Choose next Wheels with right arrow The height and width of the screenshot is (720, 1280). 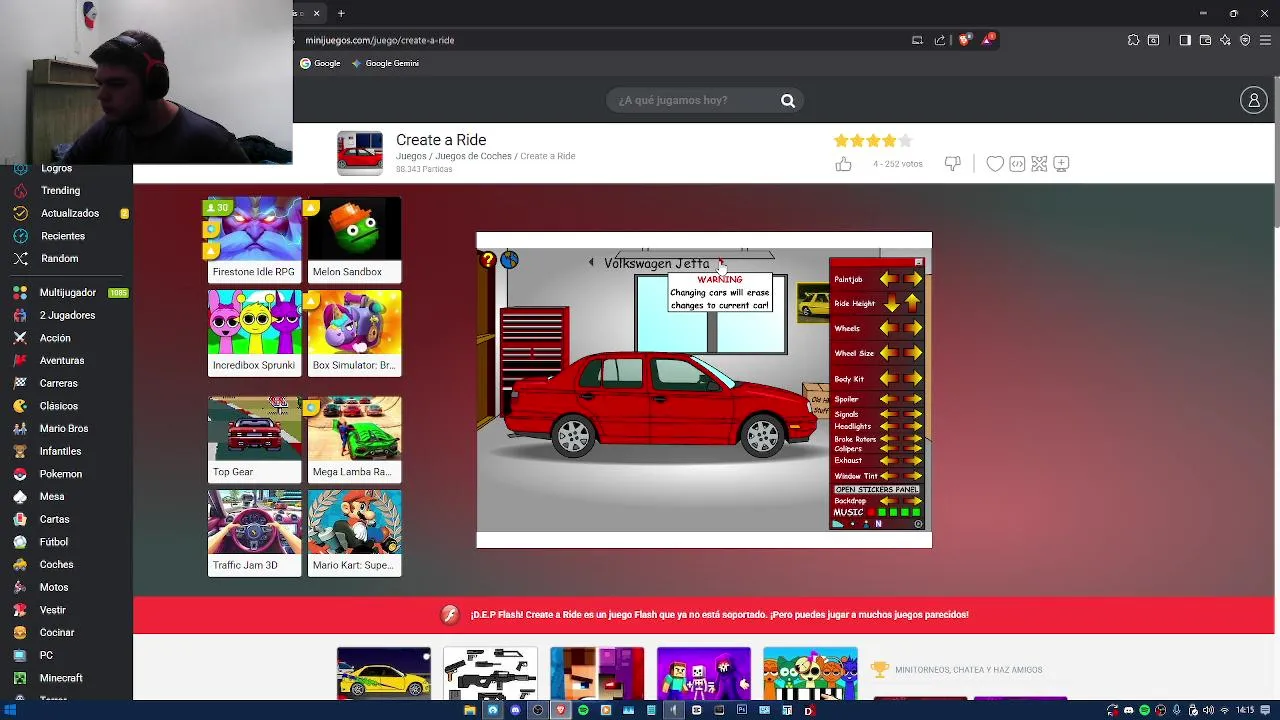913,328
